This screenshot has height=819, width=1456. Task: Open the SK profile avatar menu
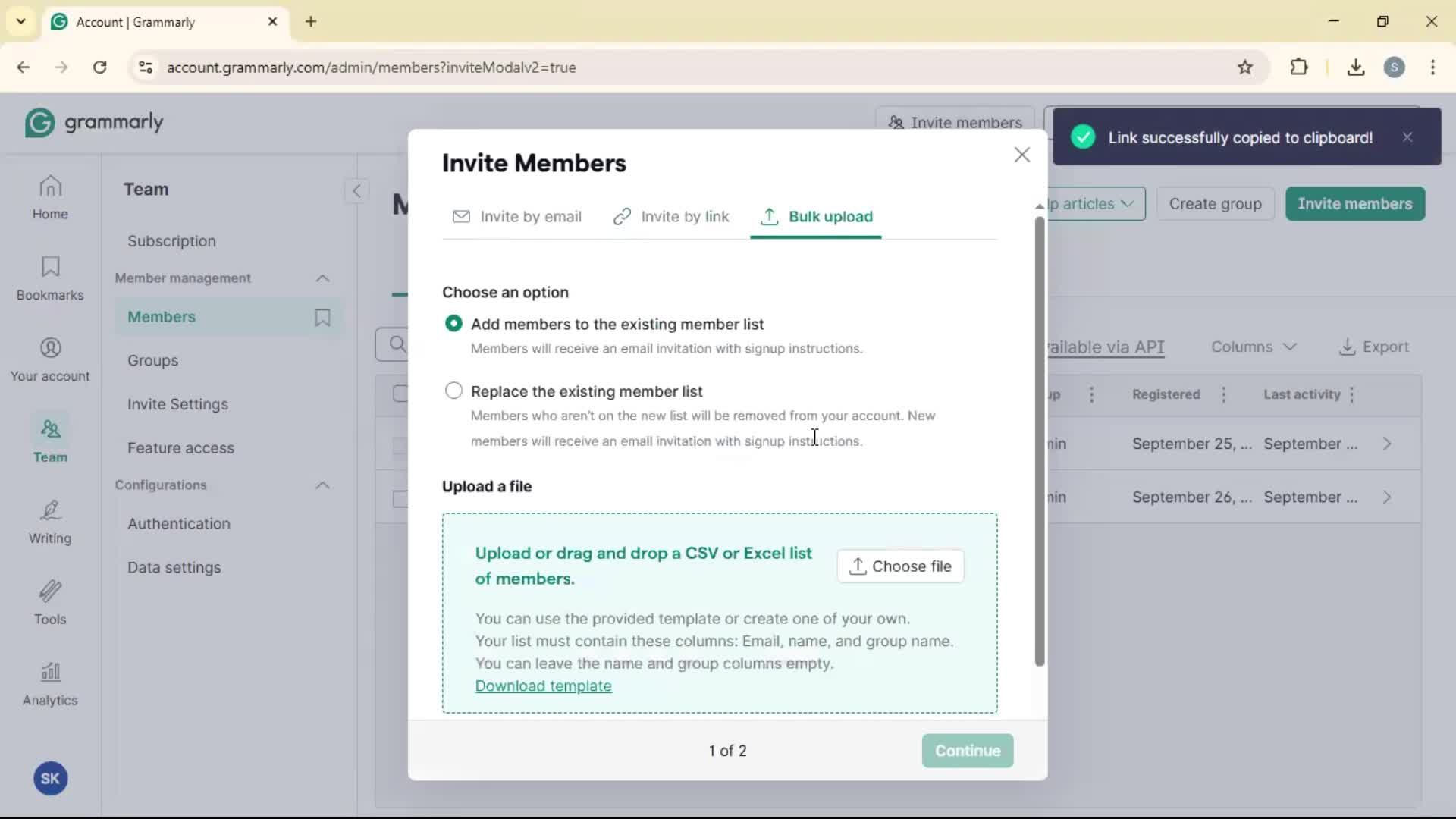(x=50, y=778)
